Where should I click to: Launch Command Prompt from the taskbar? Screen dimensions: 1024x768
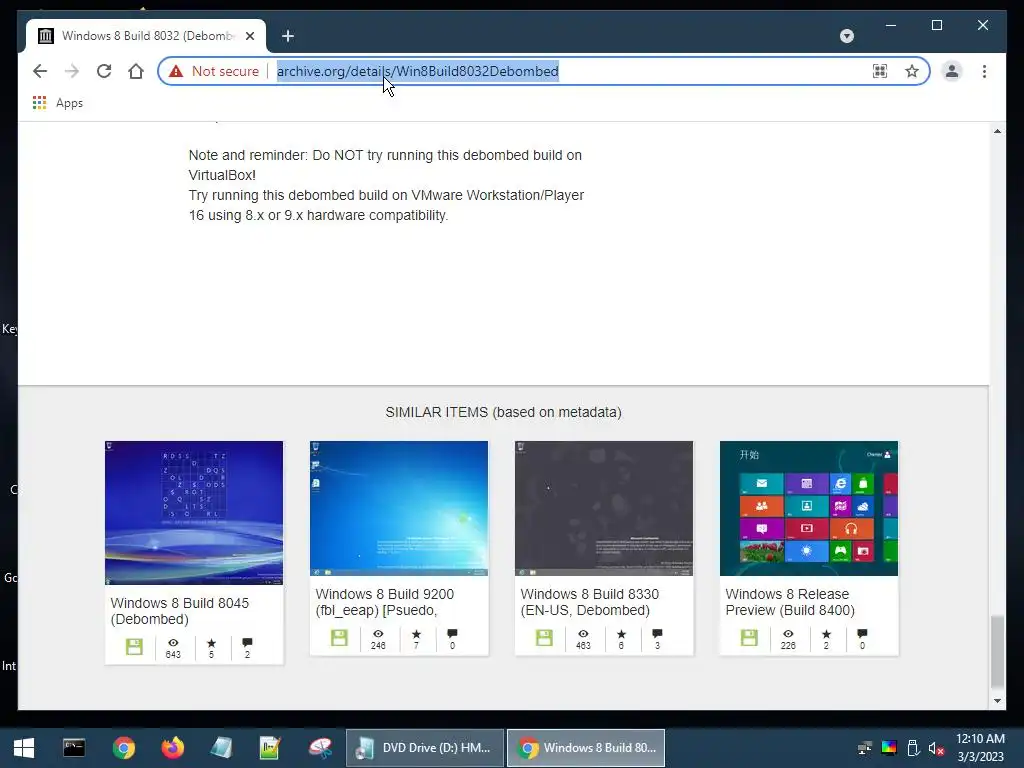[x=74, y=748]
